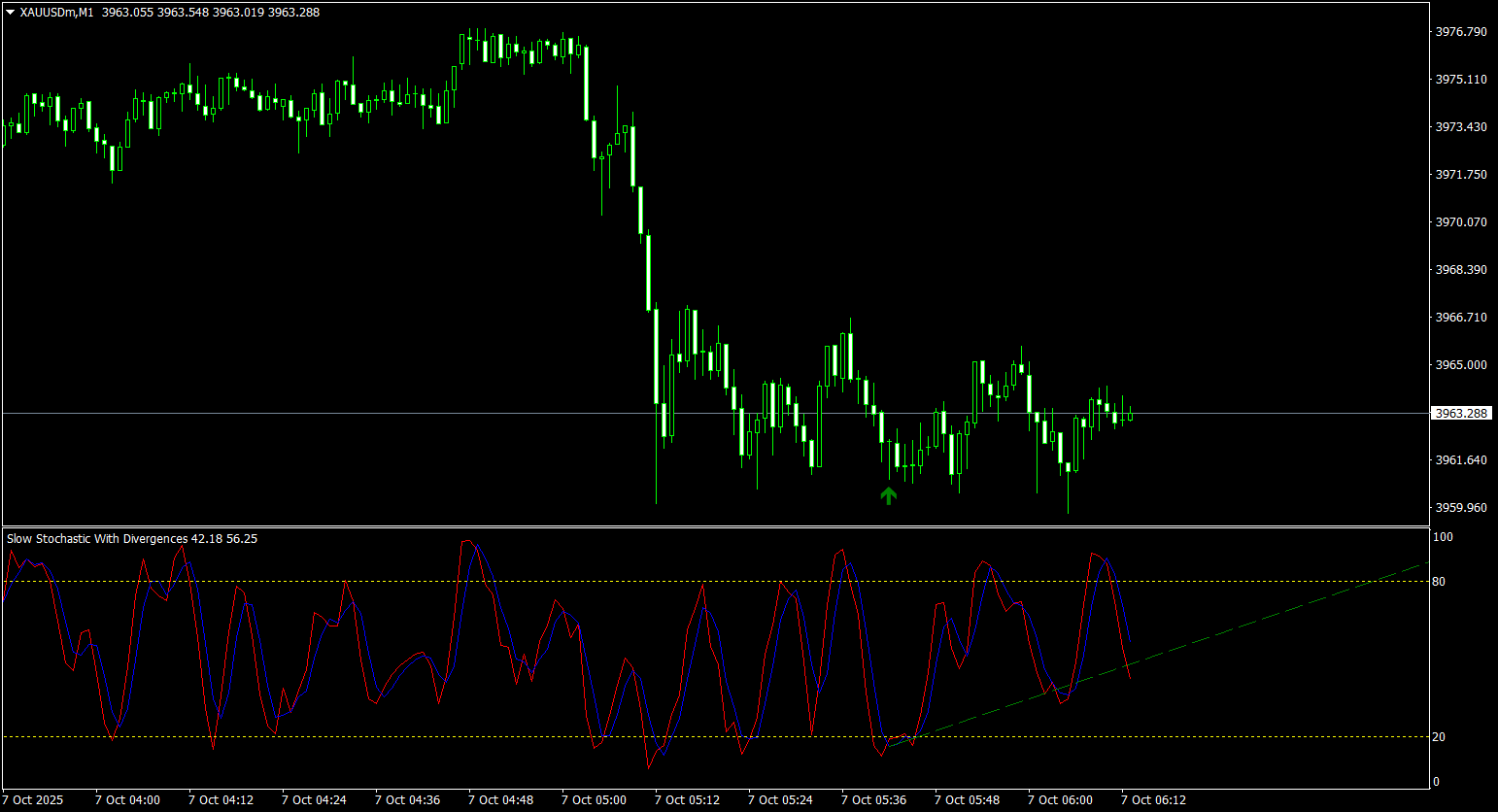Click the 100 level on stochastic scale
Screen dimensions: 1498x812
(x=1443, y=537)
